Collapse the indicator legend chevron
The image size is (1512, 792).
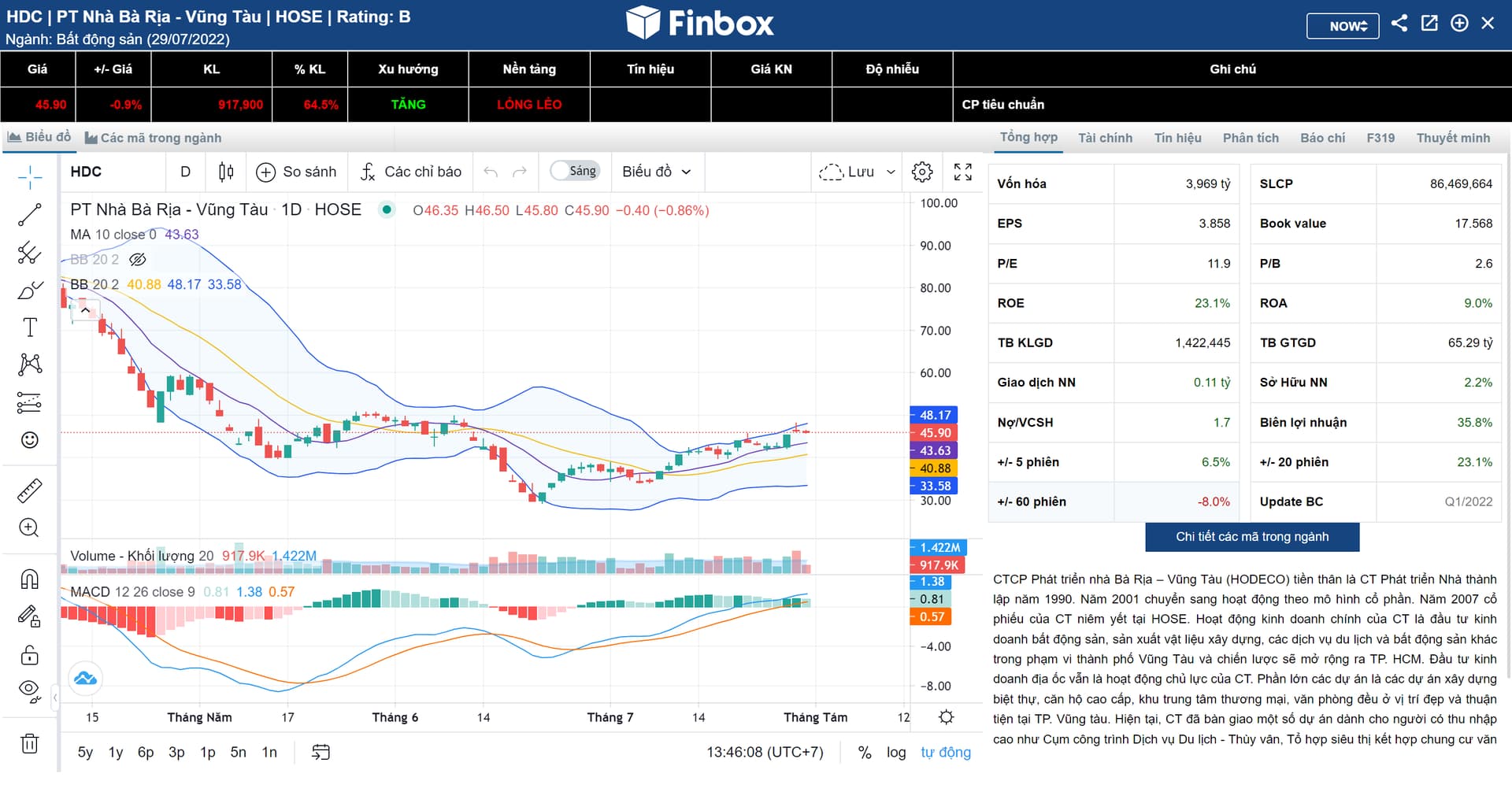tap(85, 310)
